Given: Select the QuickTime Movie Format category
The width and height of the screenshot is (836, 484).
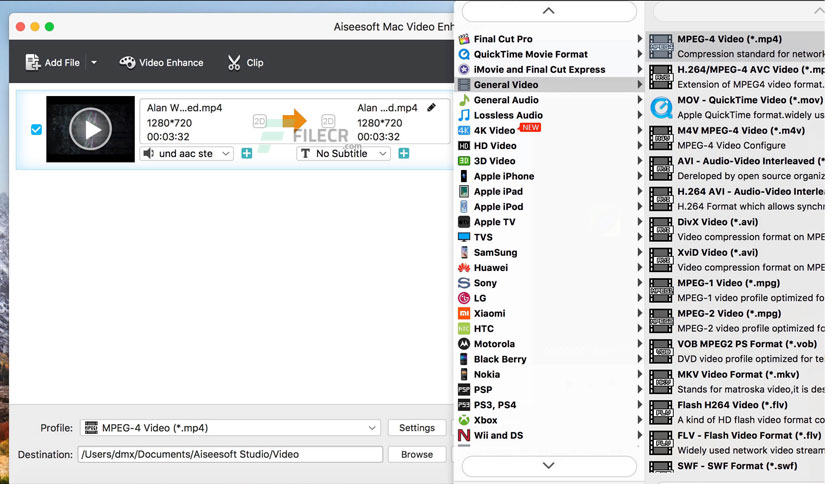Looking at the screenshot, I should click(549, 54).
